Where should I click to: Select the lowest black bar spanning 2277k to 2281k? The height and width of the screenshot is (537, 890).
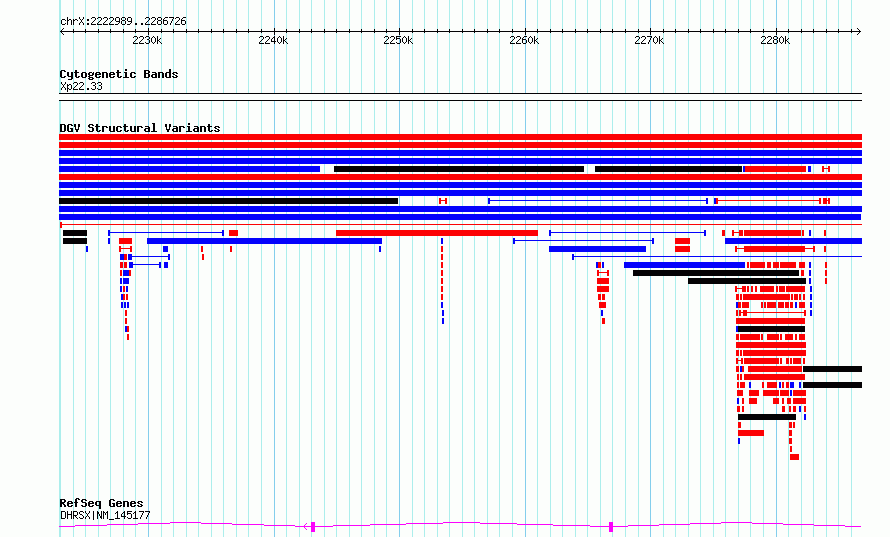[x=767, y=417]
